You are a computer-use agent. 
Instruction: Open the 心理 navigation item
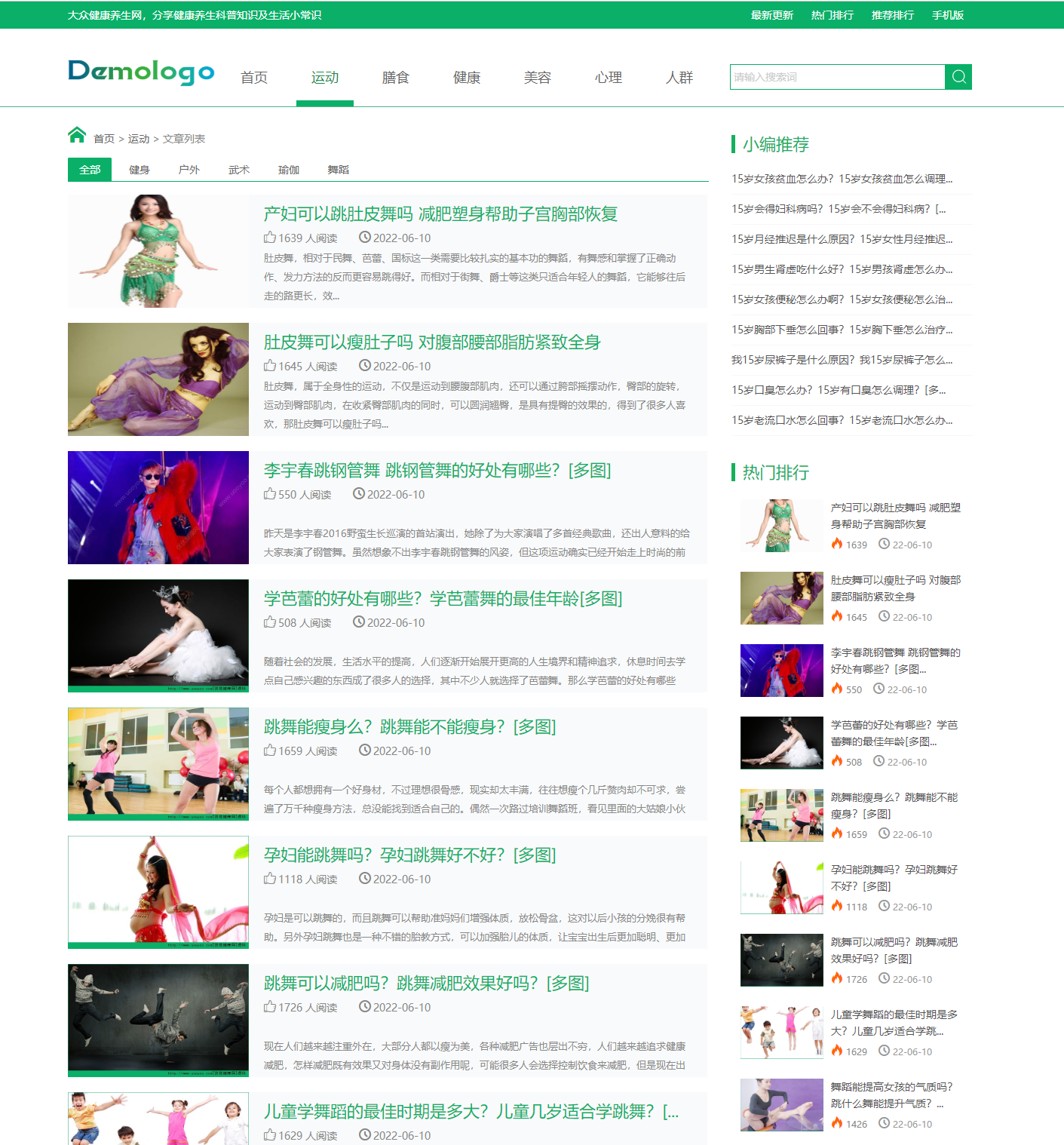click(x=609, y=78)
